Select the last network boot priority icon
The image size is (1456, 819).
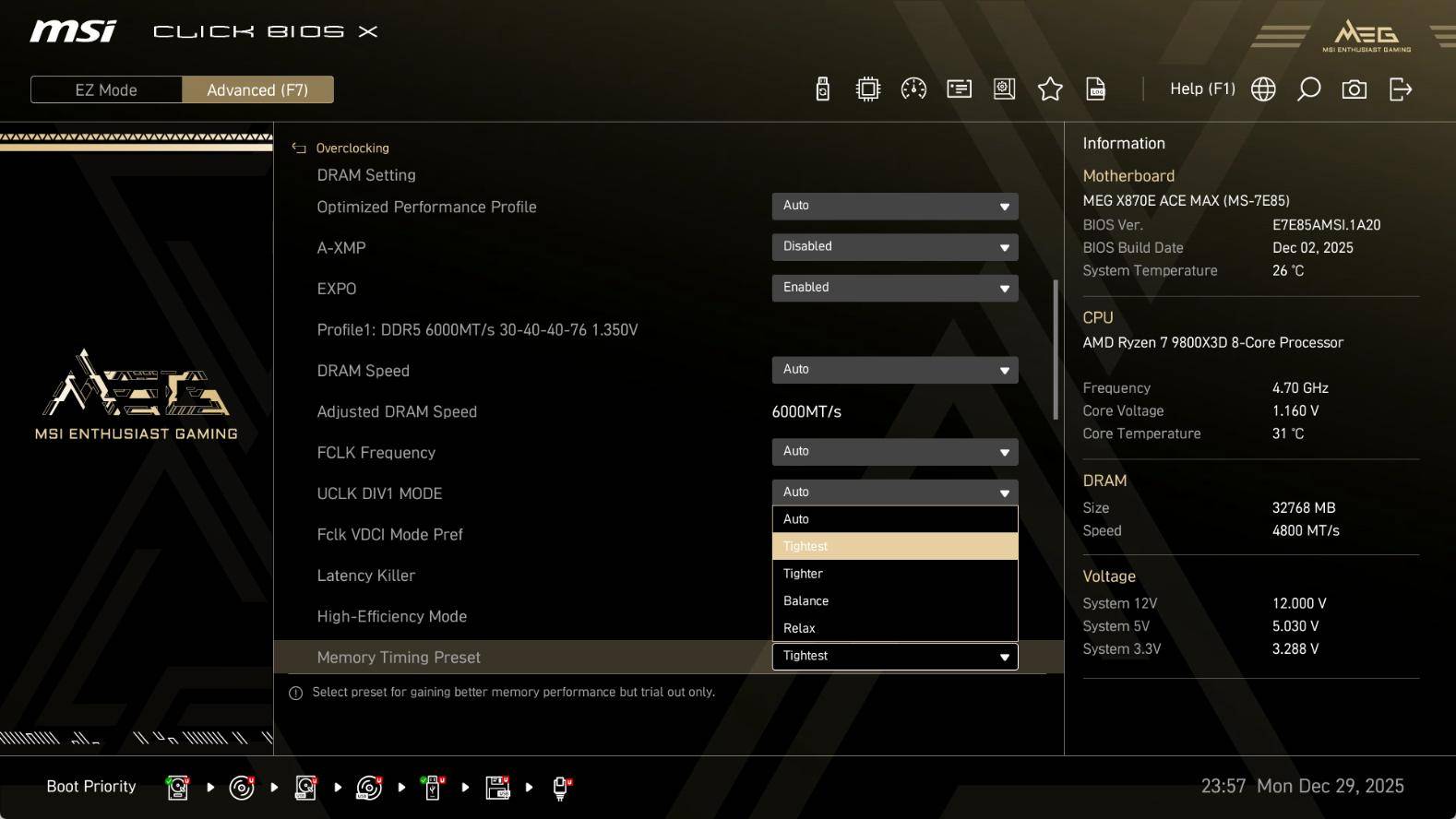click(561, 788)
